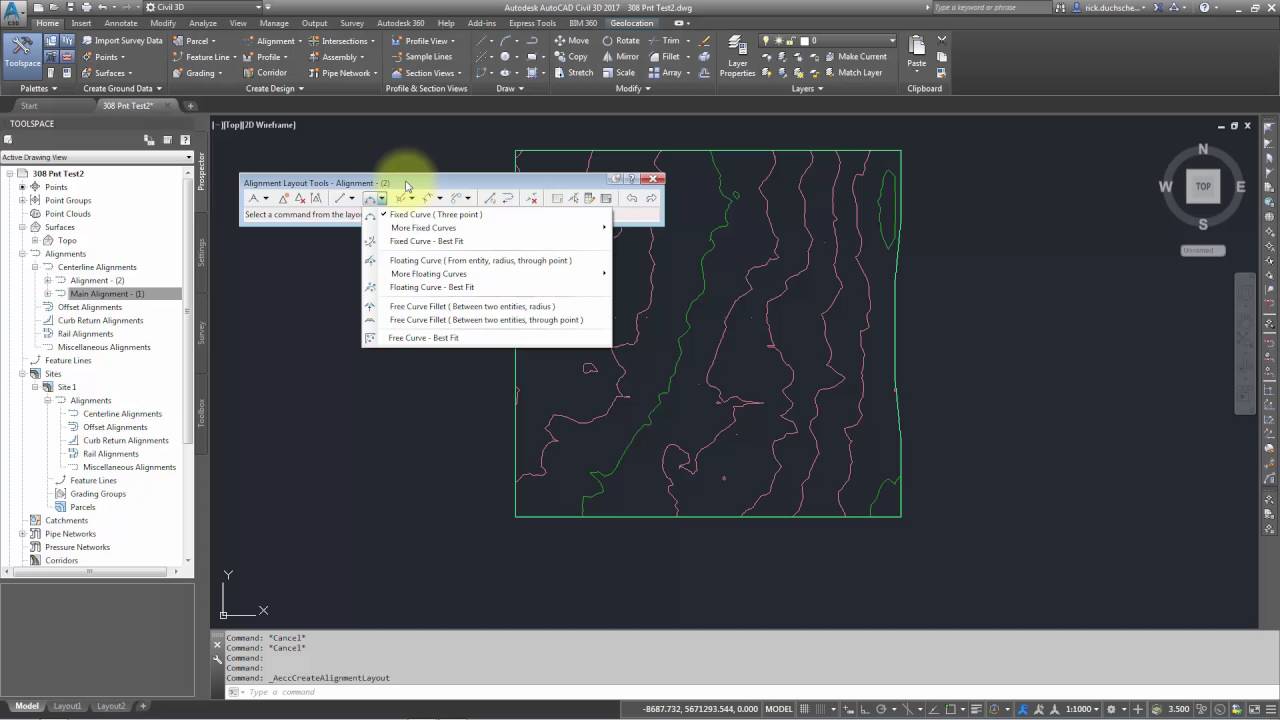Screen dimensions: 1280x720
Task: Collapse the Centerline Alignments node
Action: (35, 267)
